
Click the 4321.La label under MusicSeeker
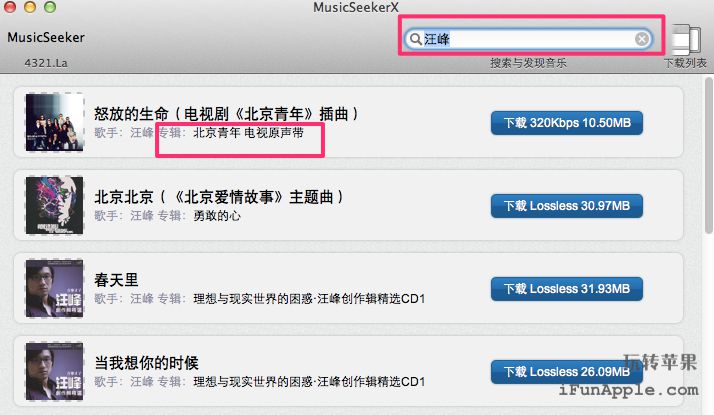pyautogui.click(x=46, y=63)
